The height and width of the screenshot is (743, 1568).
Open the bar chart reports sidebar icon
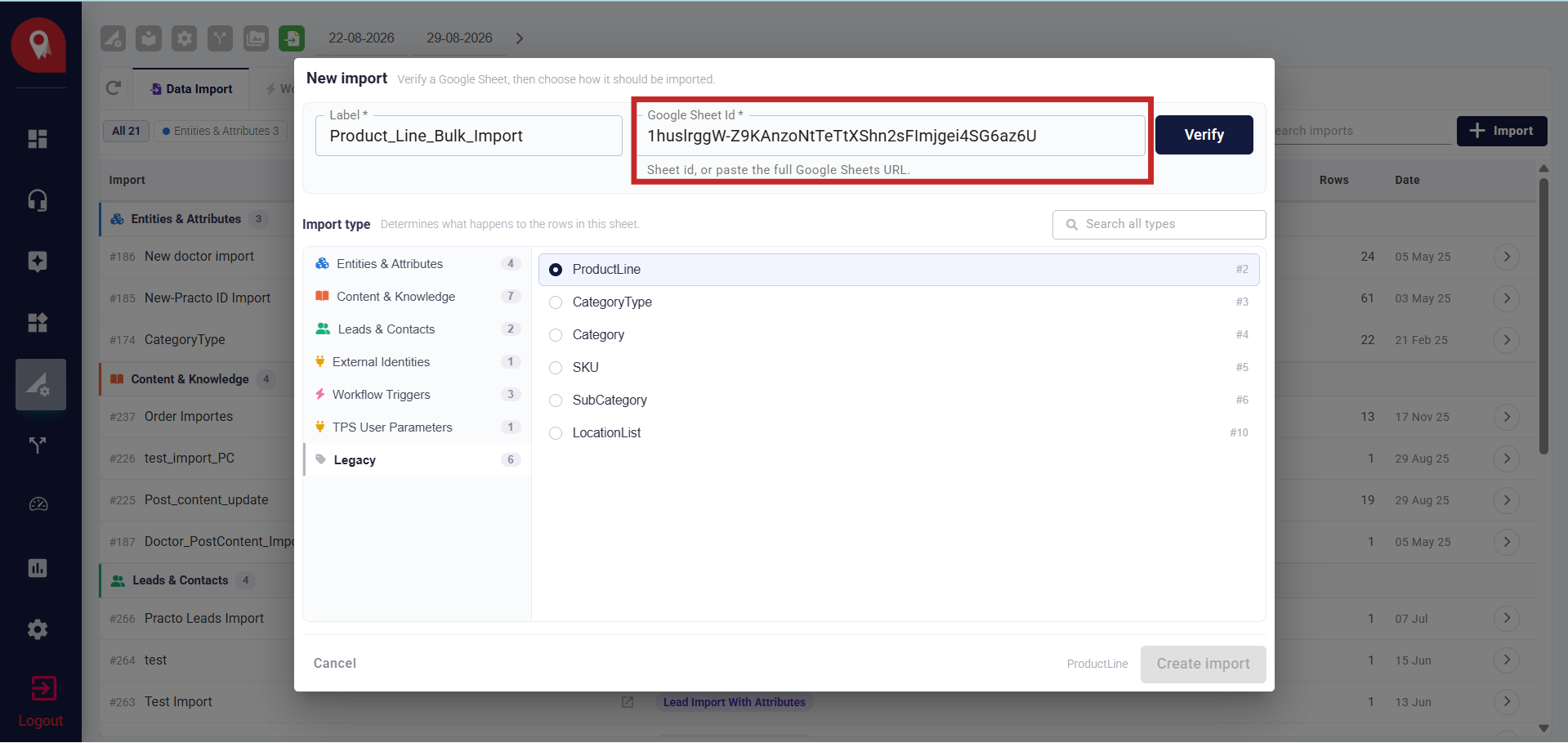click(38, 568)
